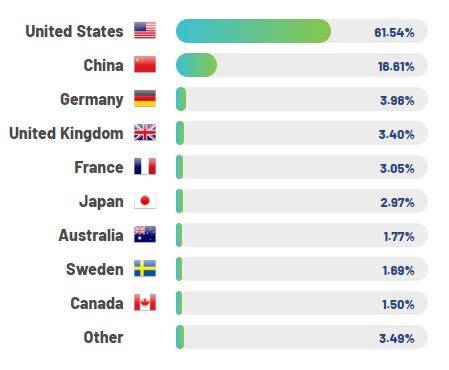This screenshot has height=370, width=449.
Task: Click the China flag icon
Action: [x=145, y=65]
